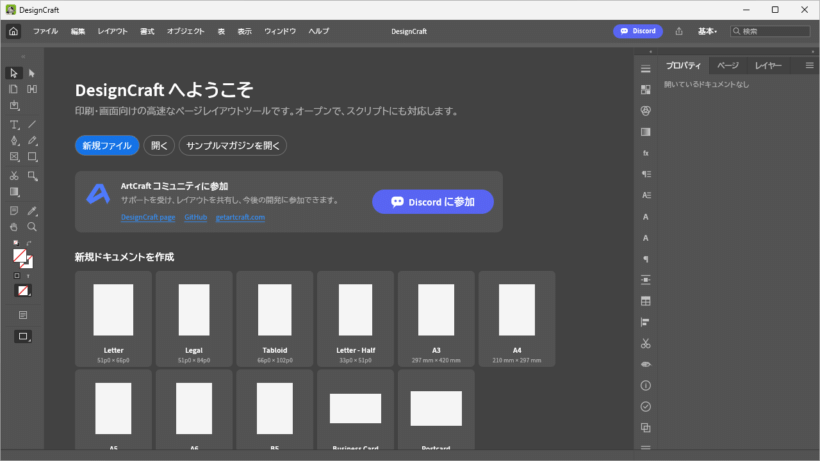Click the fill color swatch
The height and width of the screenshot is (461, 820).
(x=19, y=256)
